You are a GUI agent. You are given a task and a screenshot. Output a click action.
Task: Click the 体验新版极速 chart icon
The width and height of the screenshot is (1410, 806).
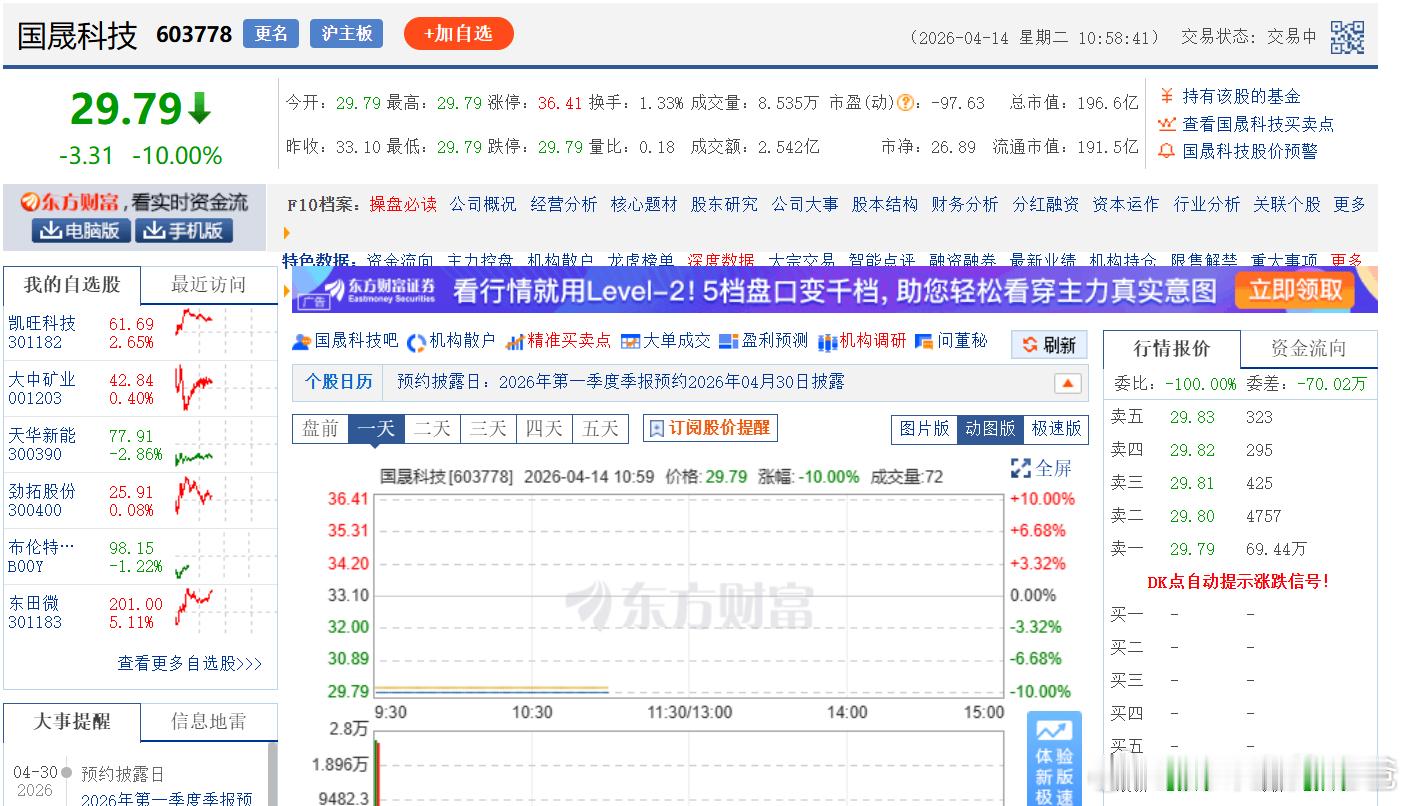(1054, 731)
